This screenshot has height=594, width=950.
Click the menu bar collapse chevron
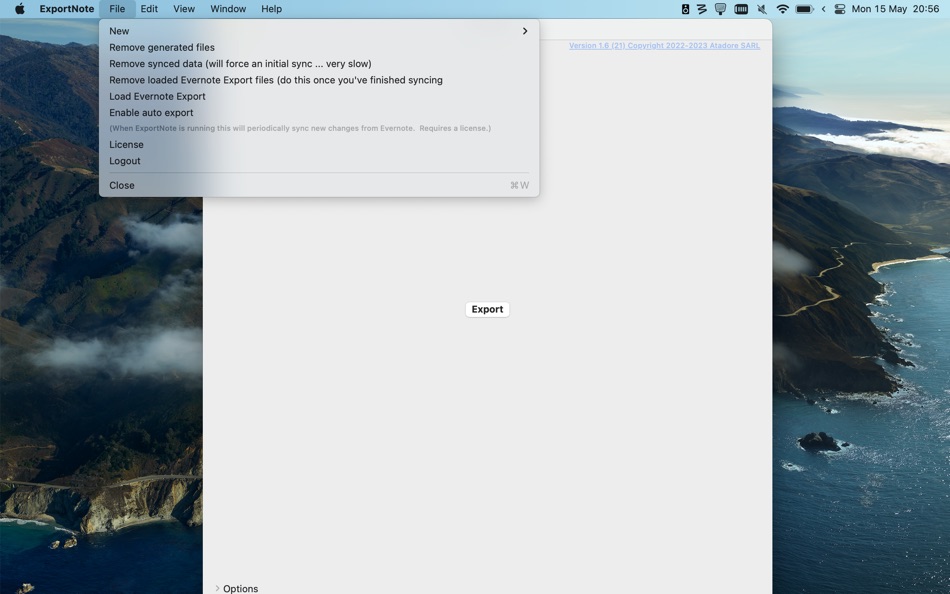click(x=823, y=9)
